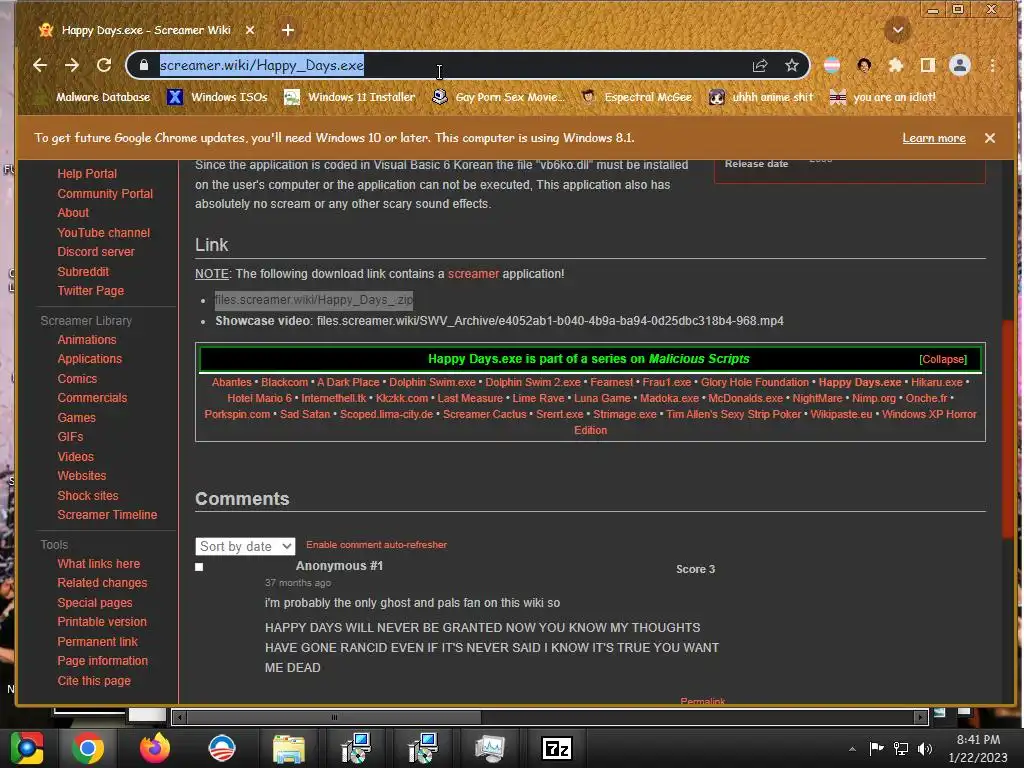Close the Happy Days.exe tab
1024x768 pixels.
[x=250, y=30]
